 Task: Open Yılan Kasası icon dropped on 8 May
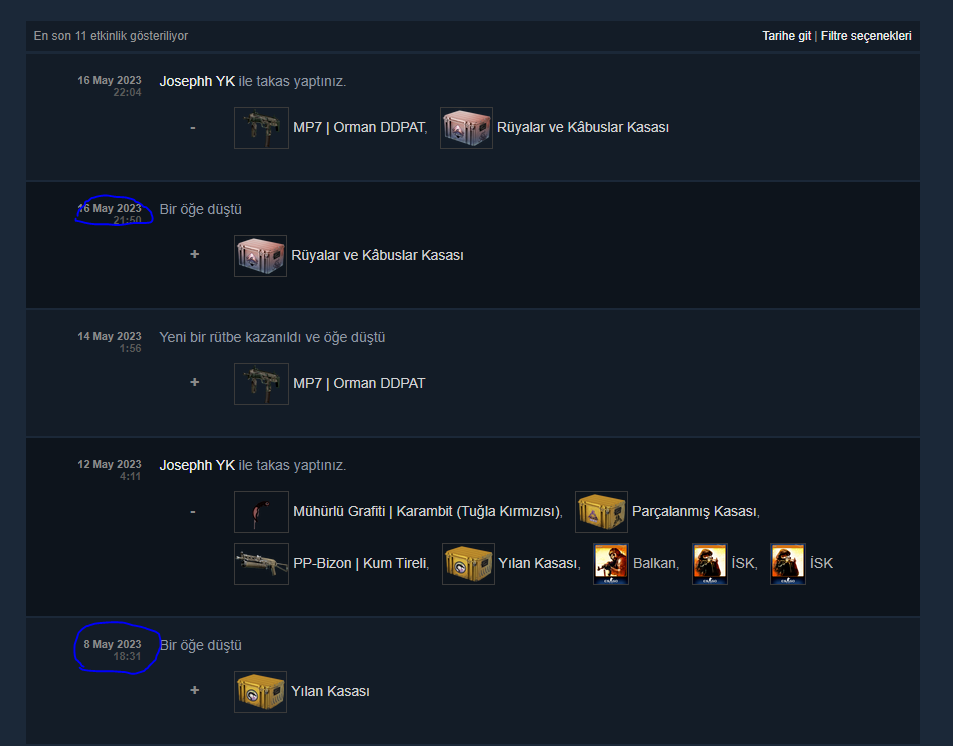point(260,692)
